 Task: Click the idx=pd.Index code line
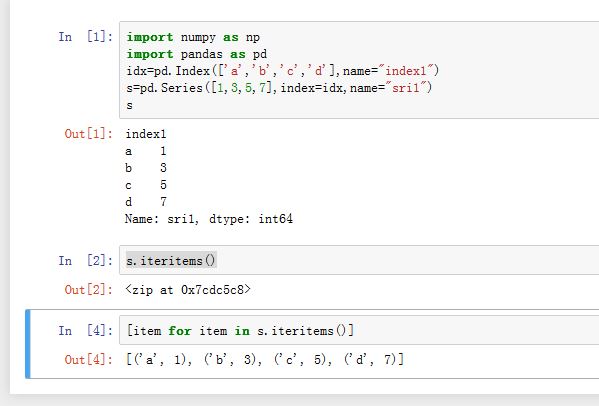click(x=283, y=71)
